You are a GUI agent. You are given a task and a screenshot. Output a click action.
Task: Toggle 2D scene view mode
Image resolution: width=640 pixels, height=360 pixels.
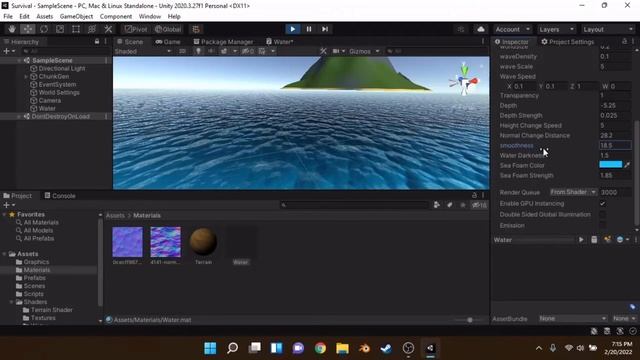click(x=182, y=51)
